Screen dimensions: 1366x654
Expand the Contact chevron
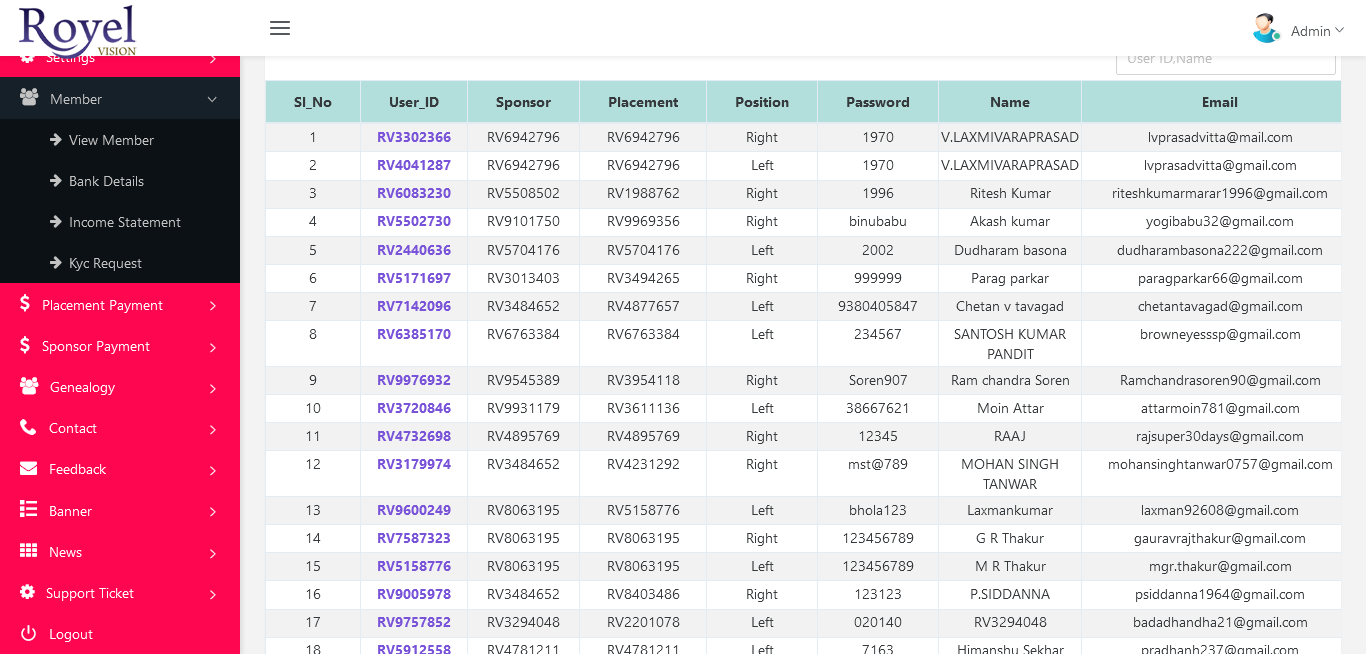click(x=213, y=429)
